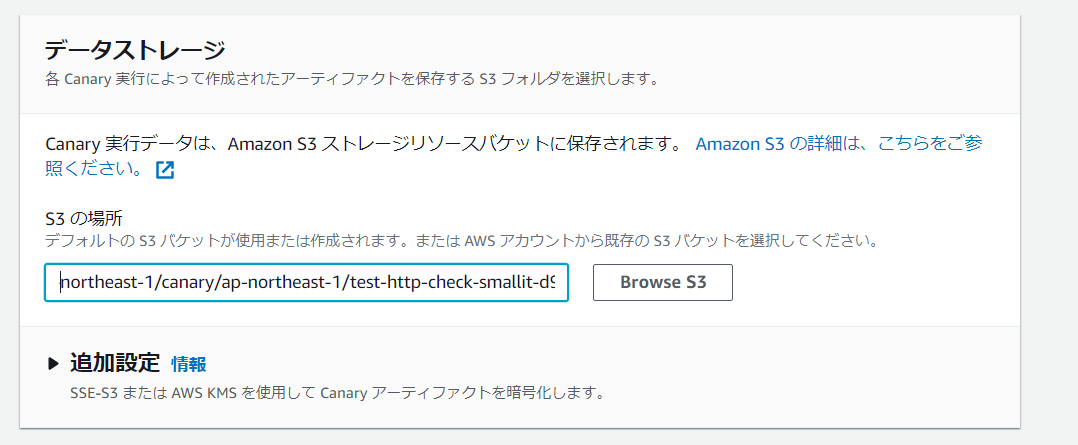Focus the S3 の場所 path input field
Viewport: 1078px width, 445px height.
(306, 282)
